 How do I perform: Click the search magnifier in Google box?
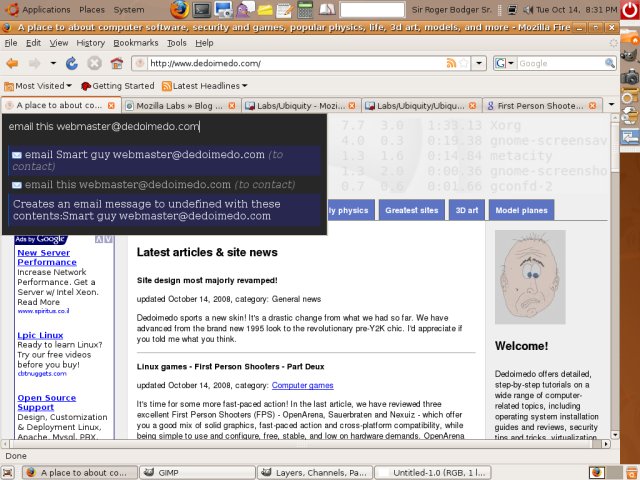point(609,63)
